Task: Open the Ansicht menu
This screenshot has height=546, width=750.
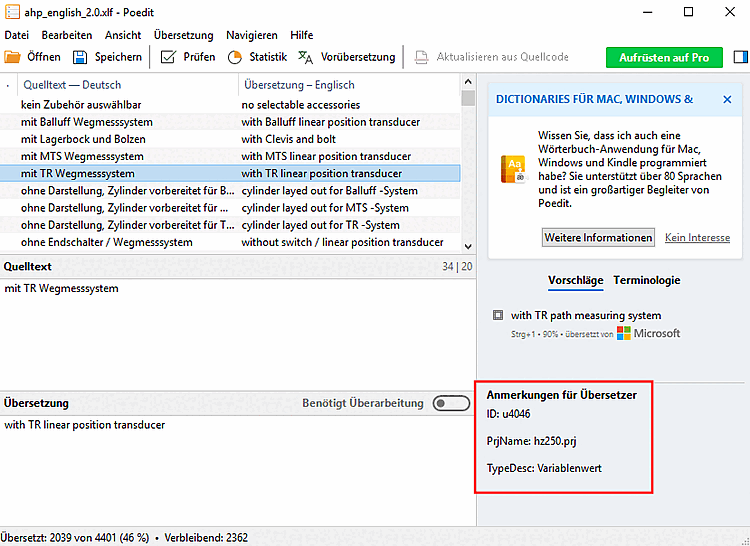Action: click(x=123, y=35)
